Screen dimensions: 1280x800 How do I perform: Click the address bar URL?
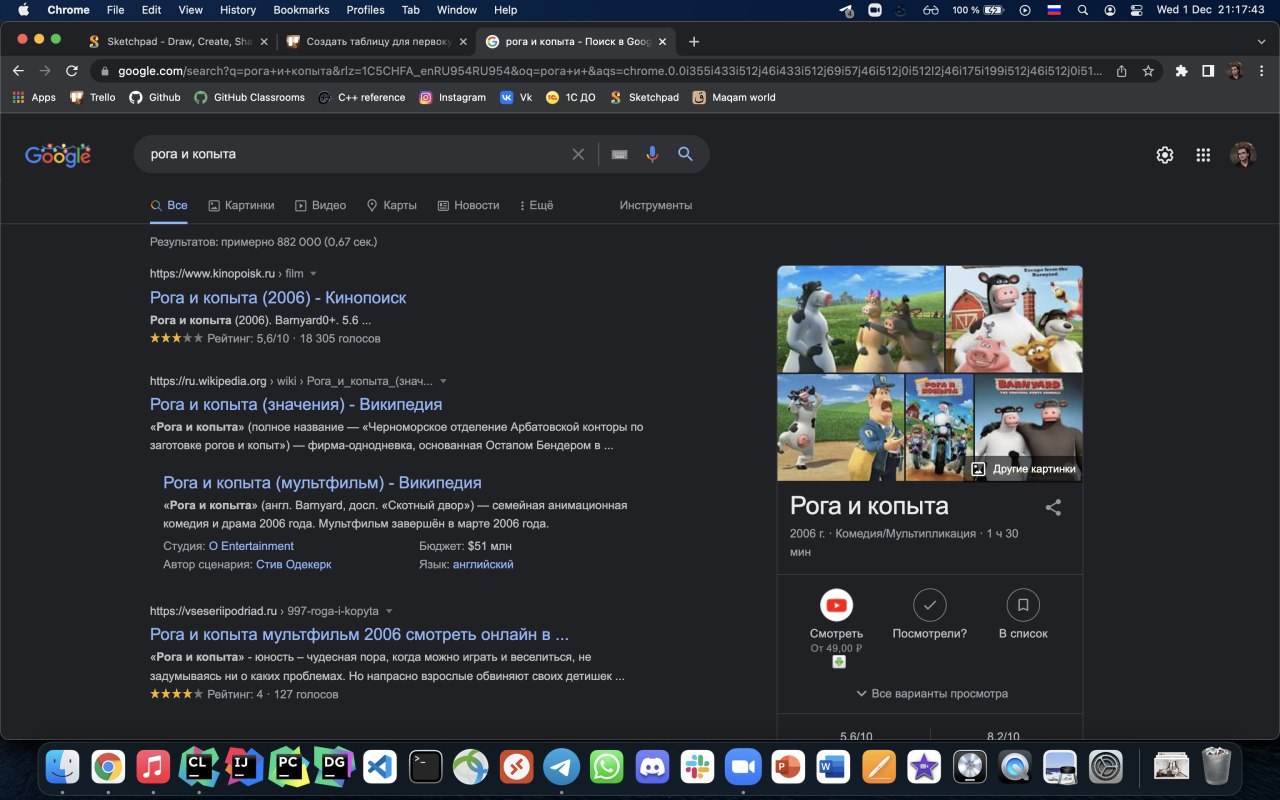point(610,71)
